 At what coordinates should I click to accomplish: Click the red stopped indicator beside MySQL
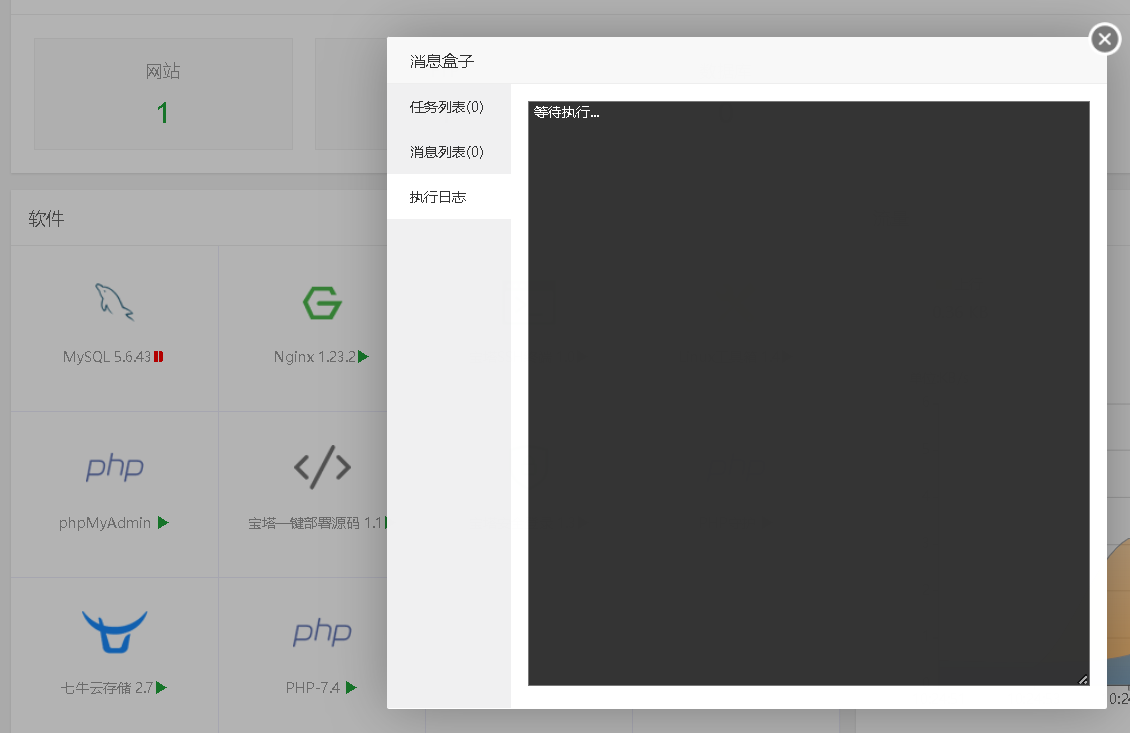[x=159, y=357]
